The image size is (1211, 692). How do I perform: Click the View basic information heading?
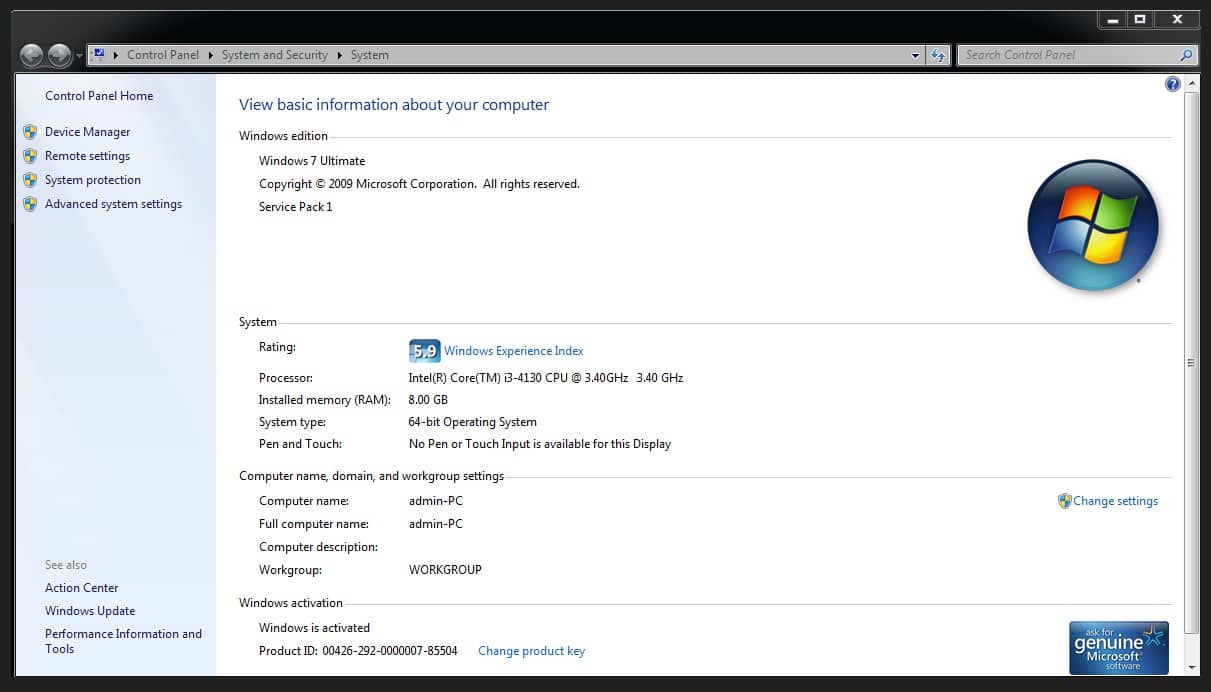(394, 105)
